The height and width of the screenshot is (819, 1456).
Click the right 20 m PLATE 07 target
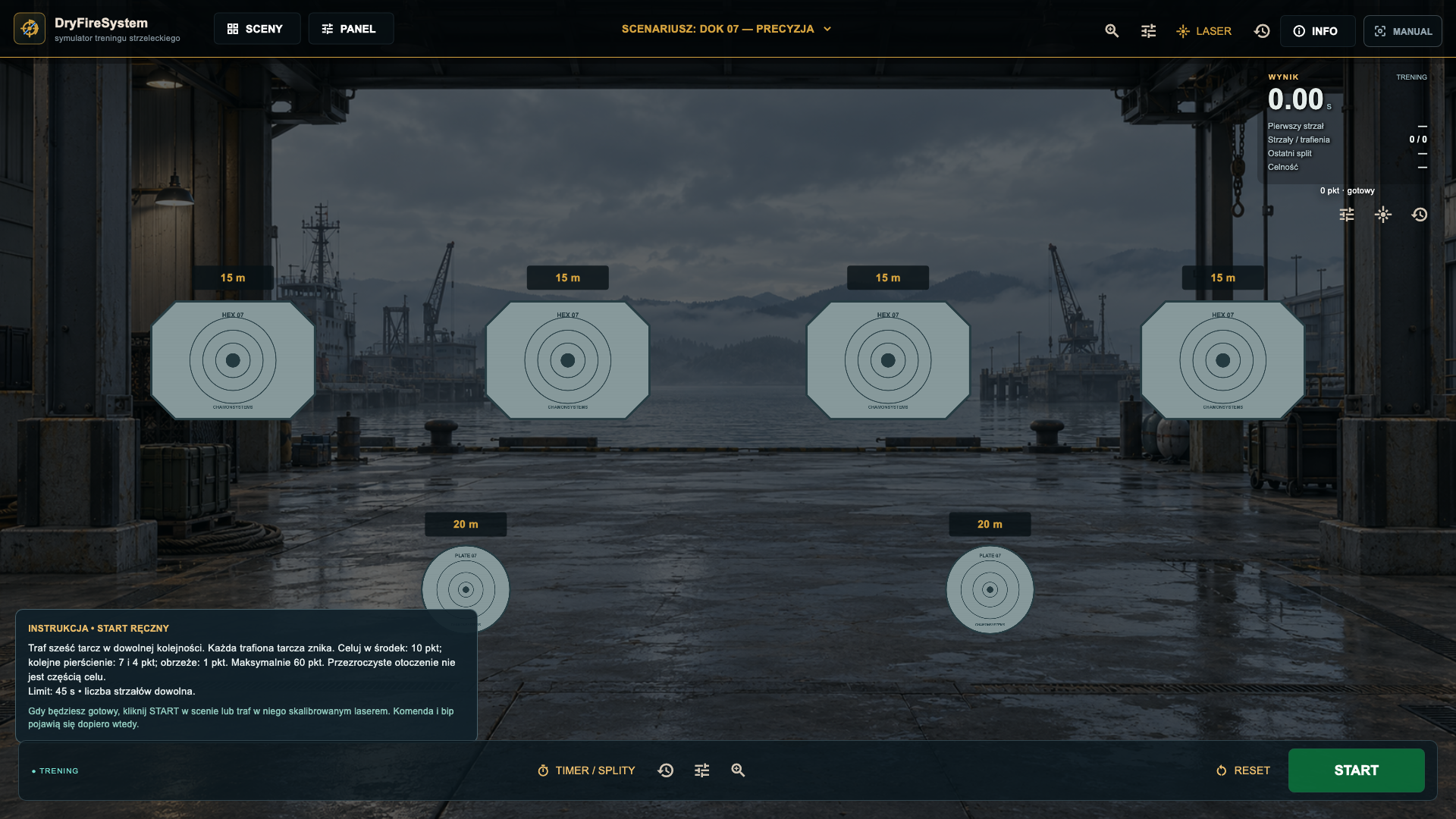click(990, 589)
